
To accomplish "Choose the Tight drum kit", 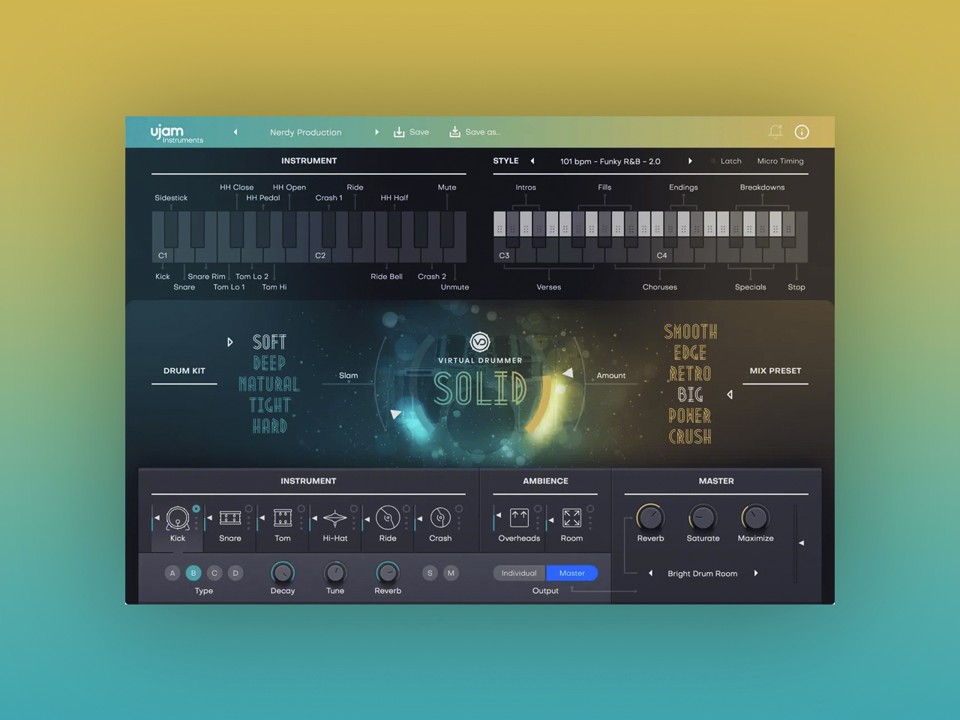I will click(269, 405).
